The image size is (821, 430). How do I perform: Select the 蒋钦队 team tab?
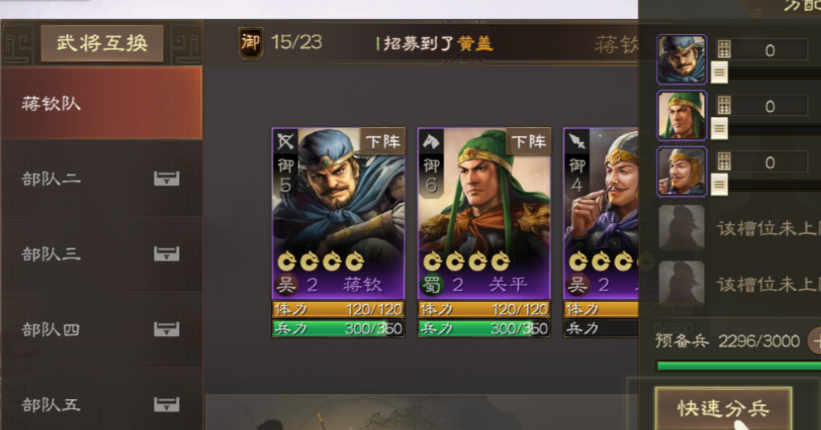click(102, 103)
